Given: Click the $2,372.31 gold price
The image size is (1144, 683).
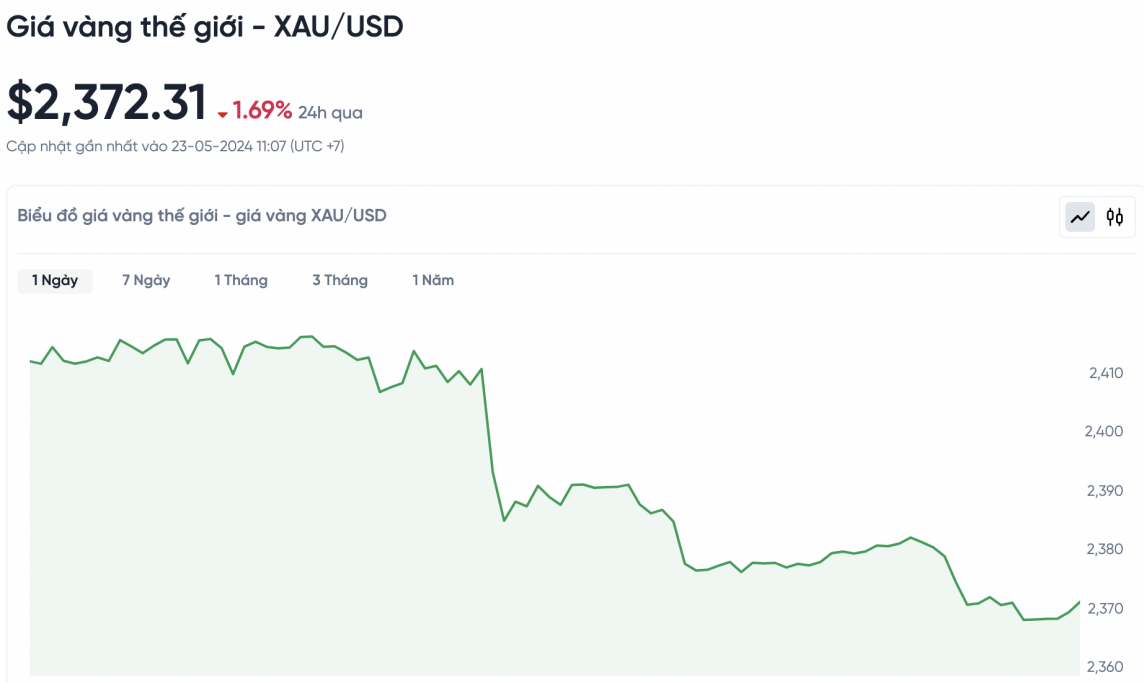Looking at the screenshot, I should coord(107,104).
